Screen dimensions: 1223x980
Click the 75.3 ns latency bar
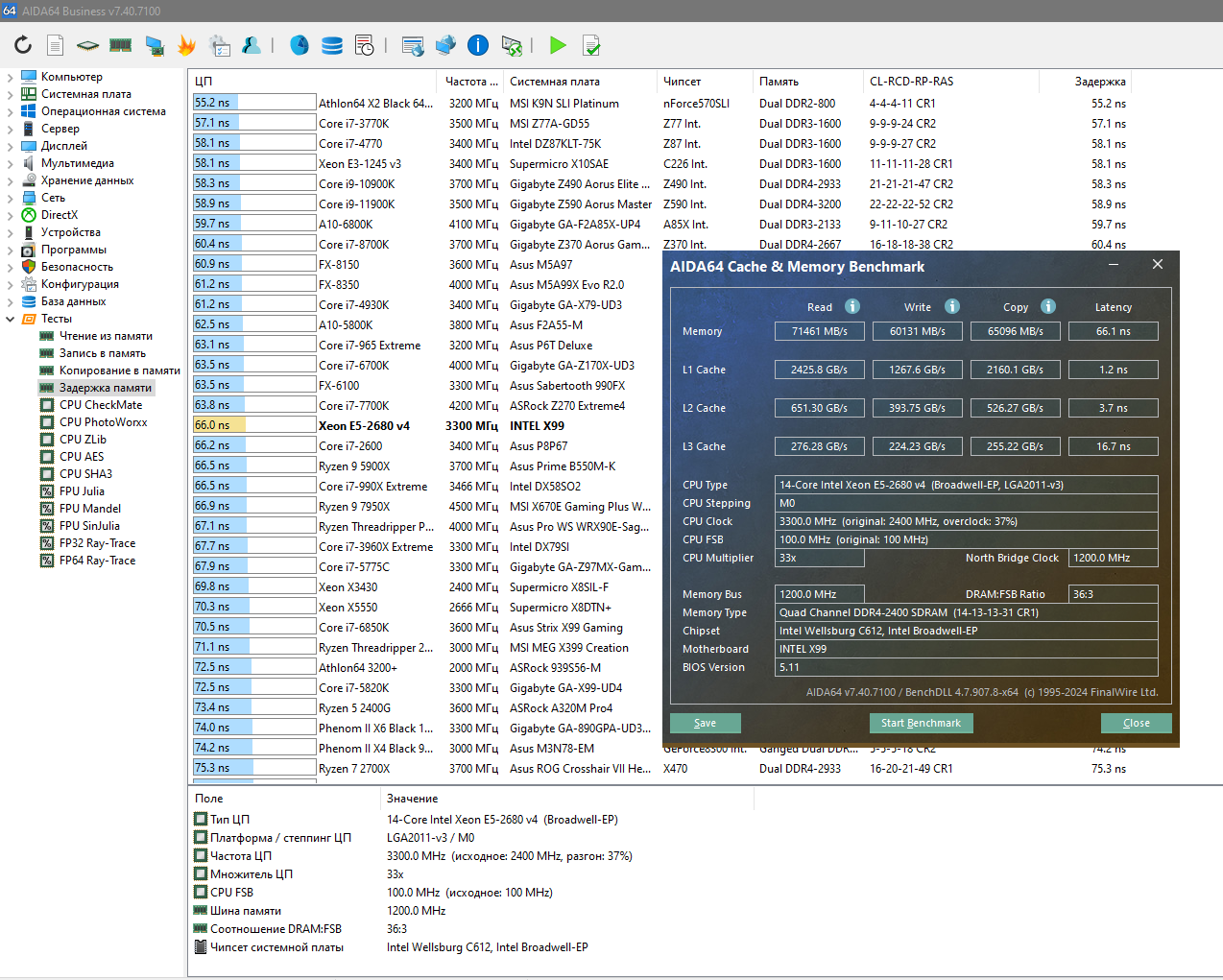pos(254,768)
